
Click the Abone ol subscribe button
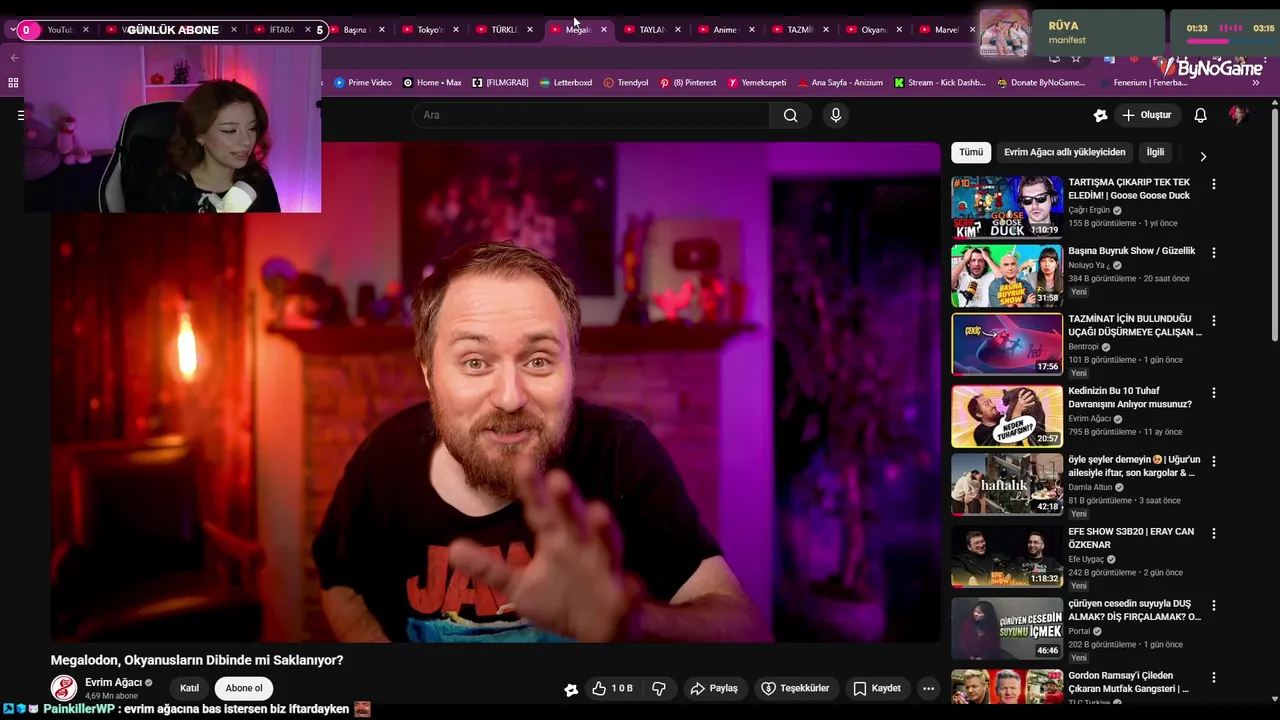(x=244, y=688)
